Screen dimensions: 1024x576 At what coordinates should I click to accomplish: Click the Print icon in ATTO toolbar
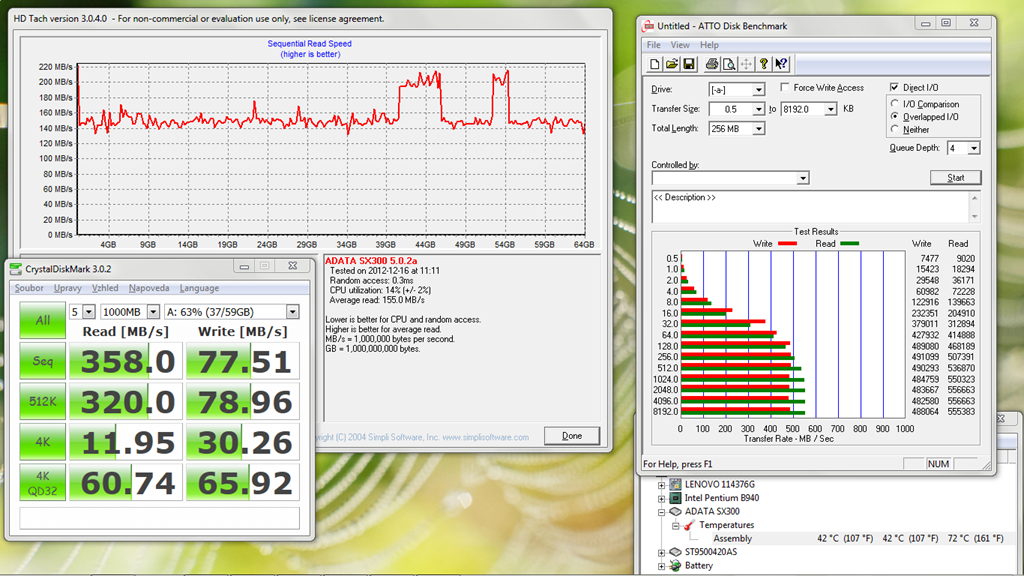point(712,64)
